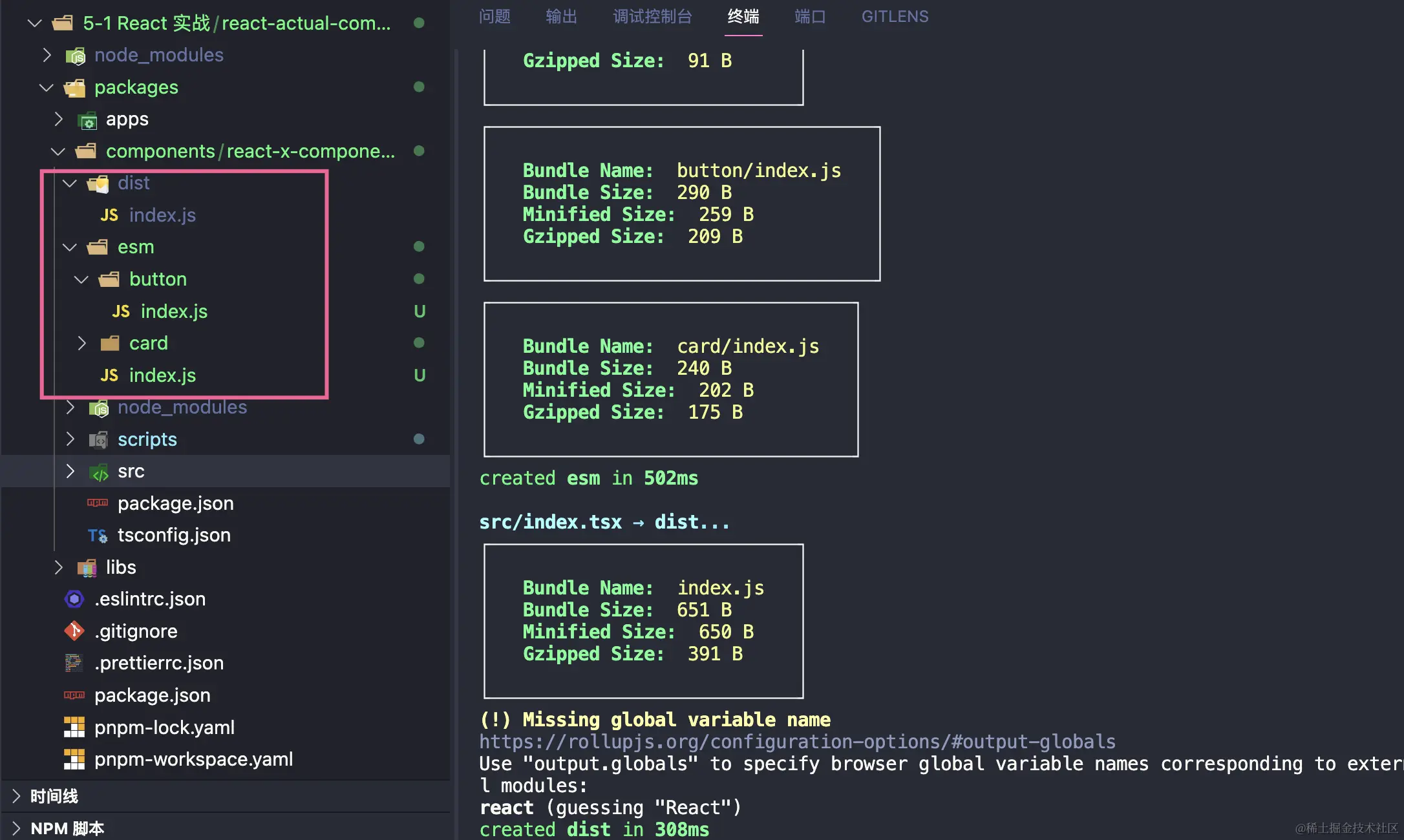Click the Prettier icon beside .prettierrc.json
The width and height of the screenshot is (1404, 840).
coord(74,663)
